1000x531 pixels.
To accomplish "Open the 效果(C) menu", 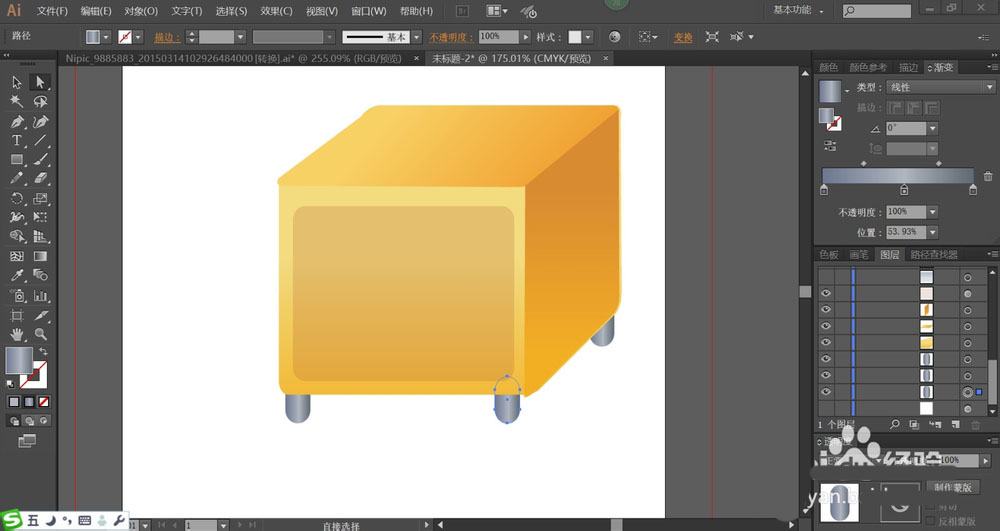I will [x=276, y=11].
